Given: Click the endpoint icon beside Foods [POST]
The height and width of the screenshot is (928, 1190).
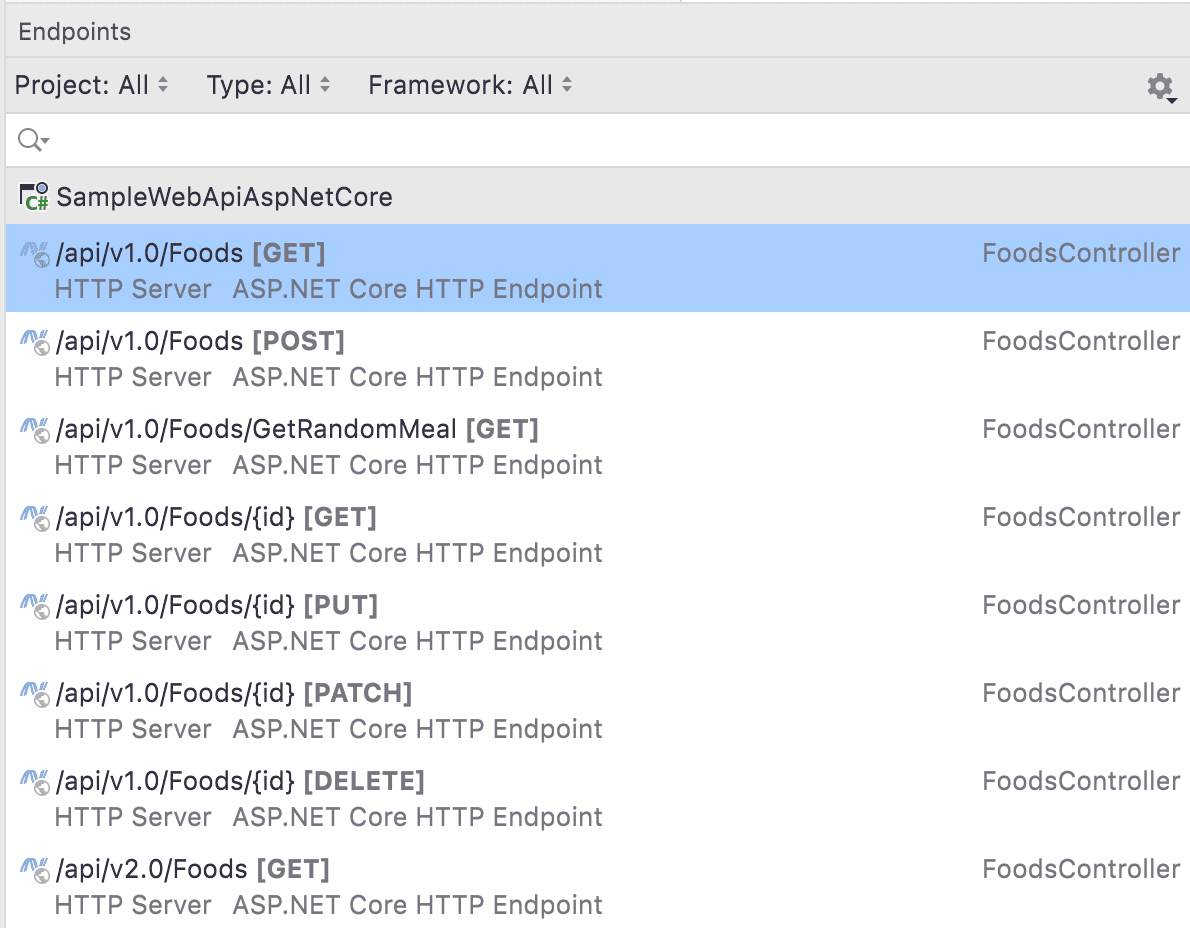Looking at the screenshot, I should 35,343.
